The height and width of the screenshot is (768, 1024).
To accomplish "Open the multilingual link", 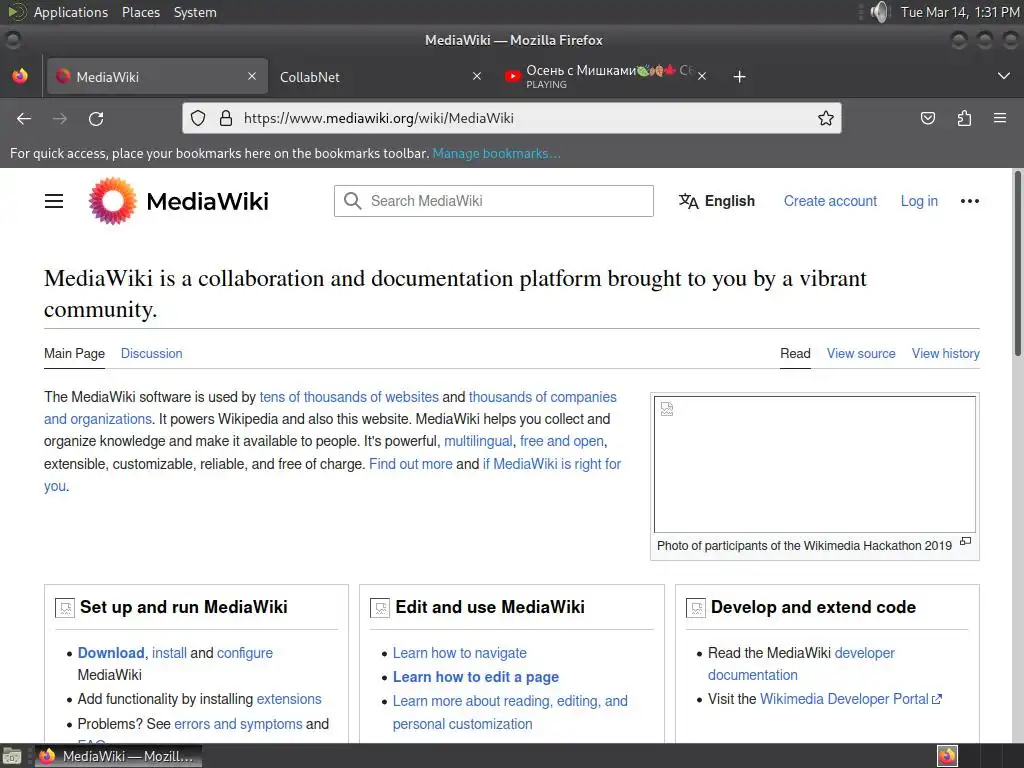I will coord(478,441).
